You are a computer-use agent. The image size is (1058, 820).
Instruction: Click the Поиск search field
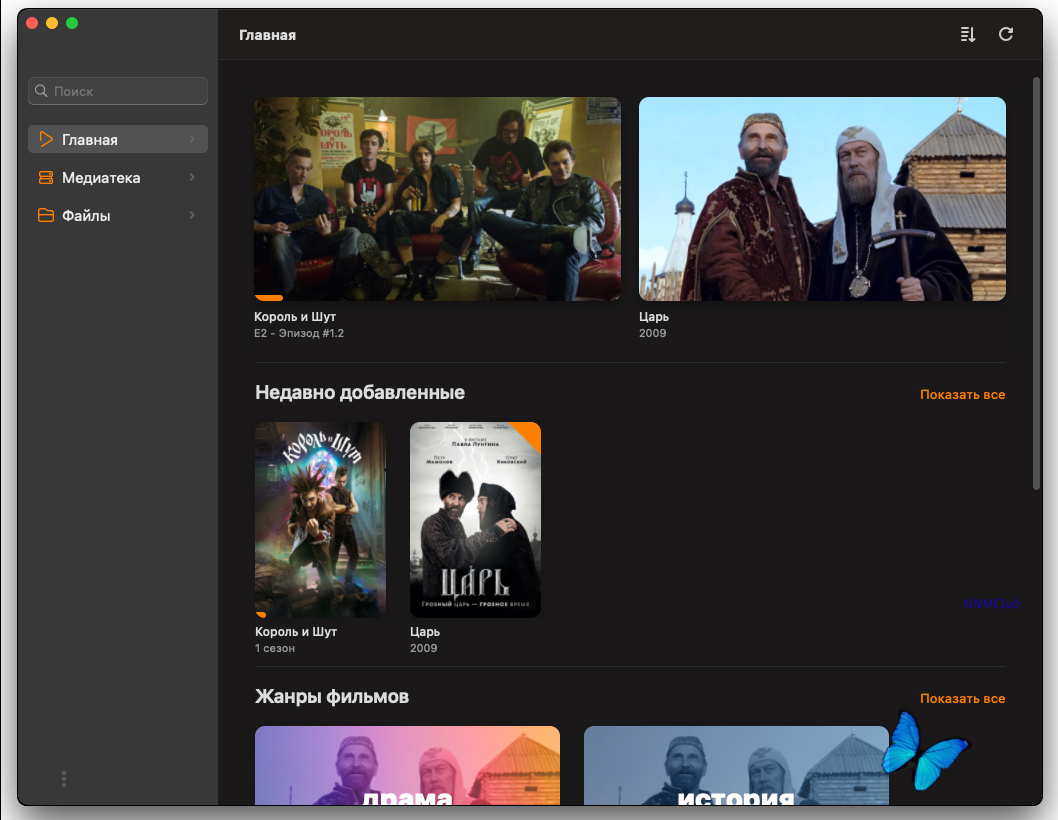click(x=118, y=90)
